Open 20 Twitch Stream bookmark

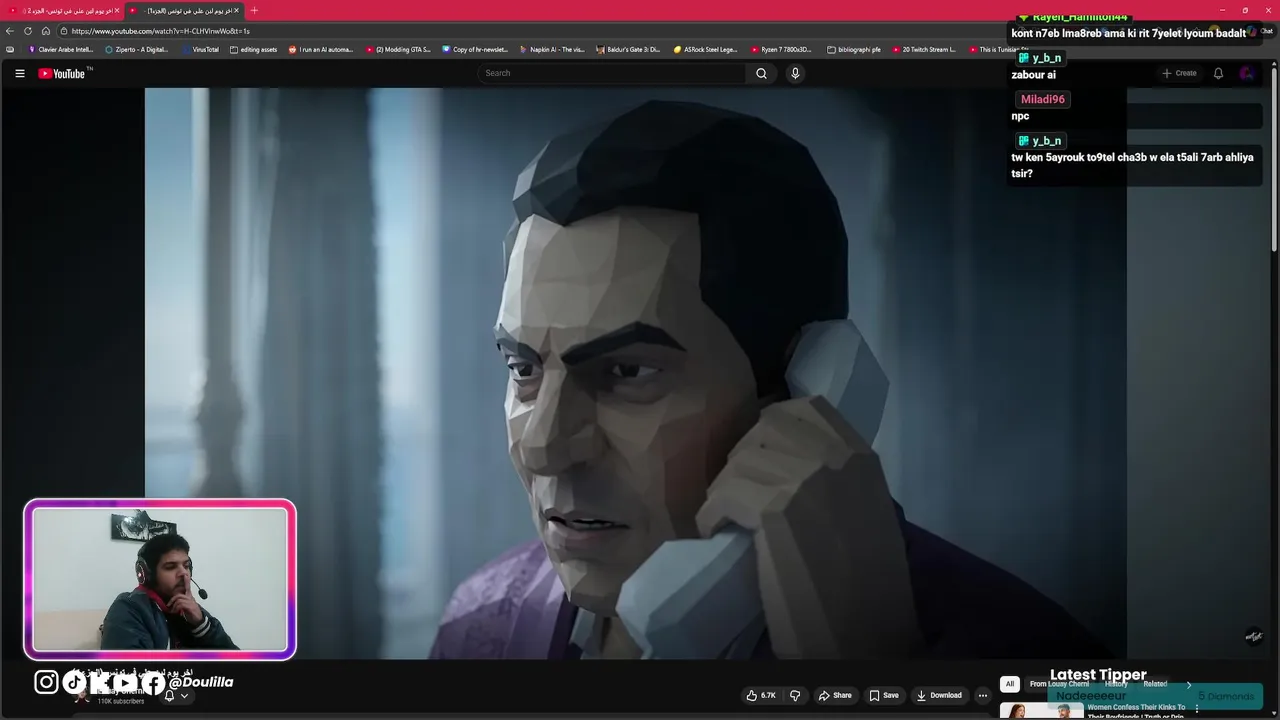point(924,49)
